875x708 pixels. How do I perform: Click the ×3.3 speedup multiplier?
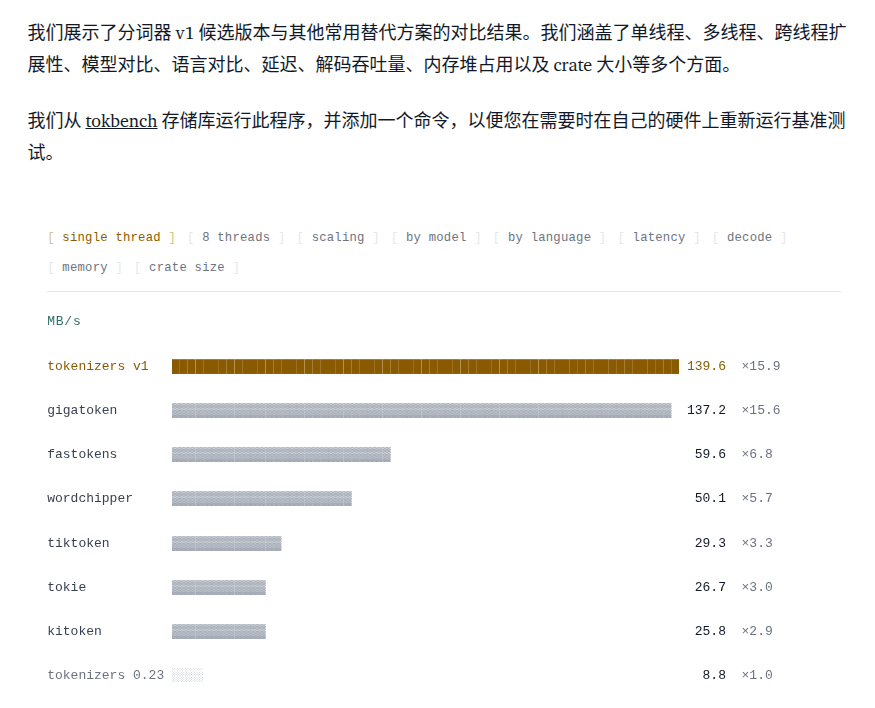coord(757,543)
